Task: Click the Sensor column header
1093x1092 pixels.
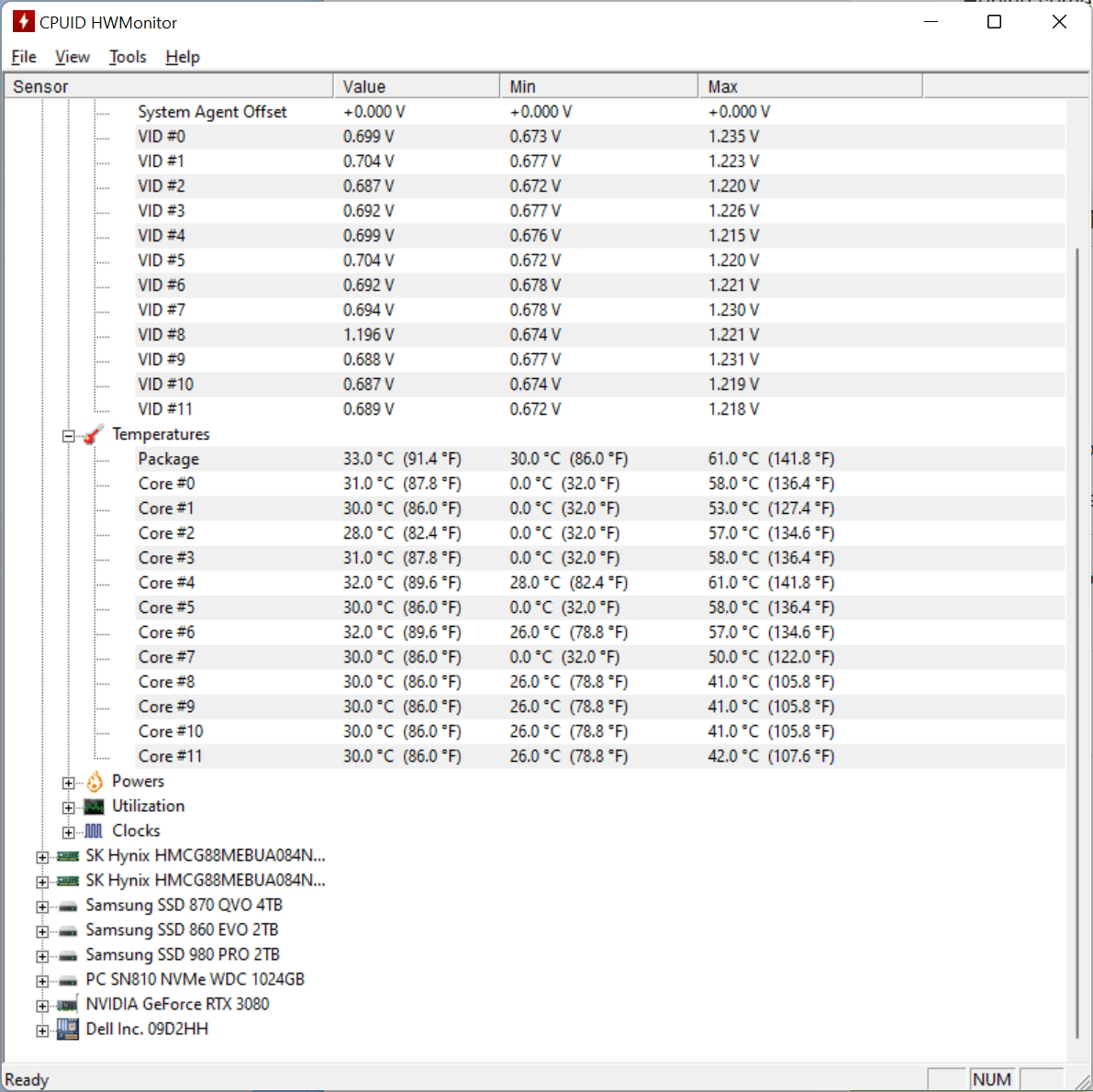Action: (169, 86)
